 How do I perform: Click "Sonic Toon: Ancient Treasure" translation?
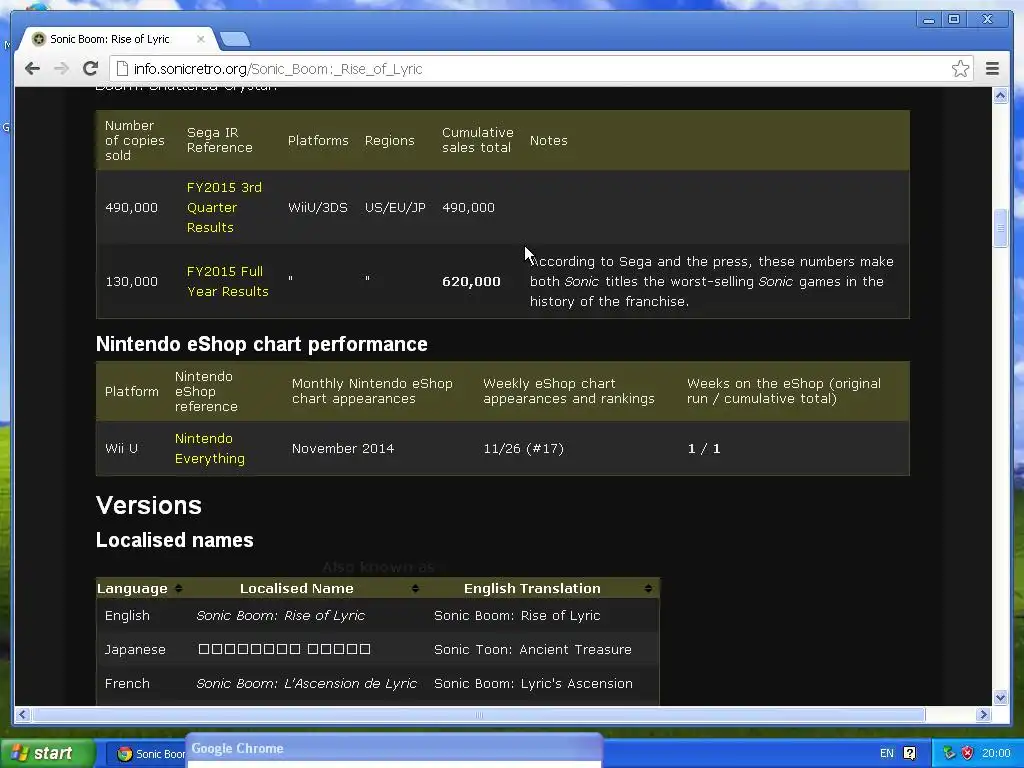[x=532, y=649]
